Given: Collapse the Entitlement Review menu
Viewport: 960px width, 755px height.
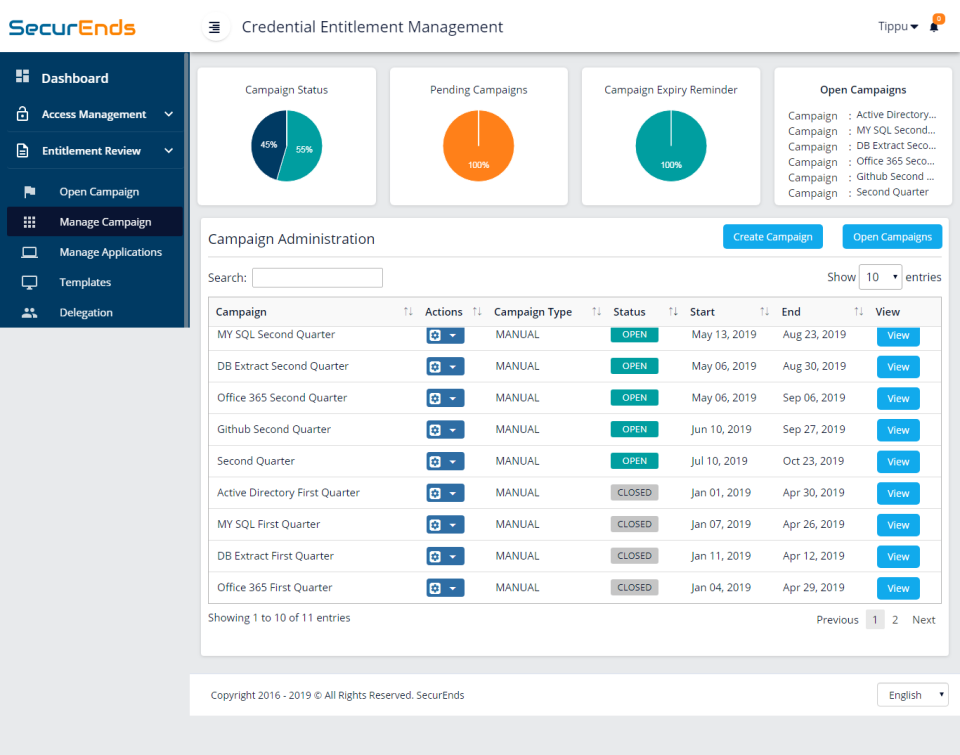Looking at the screenshot, I should click(94, 151).
